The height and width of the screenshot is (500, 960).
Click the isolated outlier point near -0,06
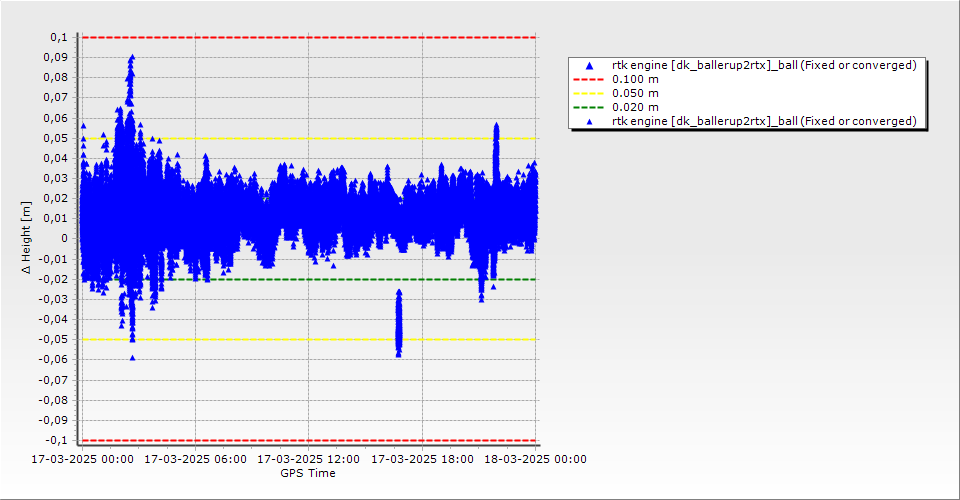pyautogui.click(x=132, y=358)
